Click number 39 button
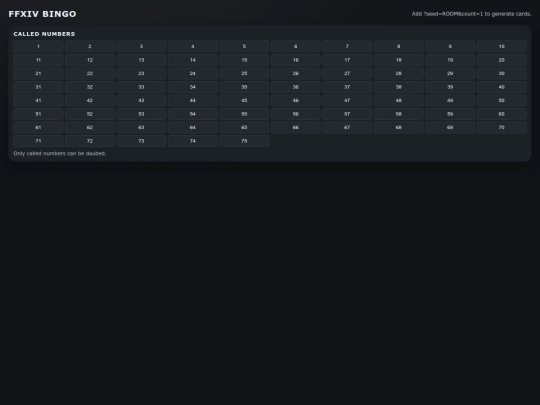This screenshot has height=405, width=540. pyautogui.click(x=450, y=87)
